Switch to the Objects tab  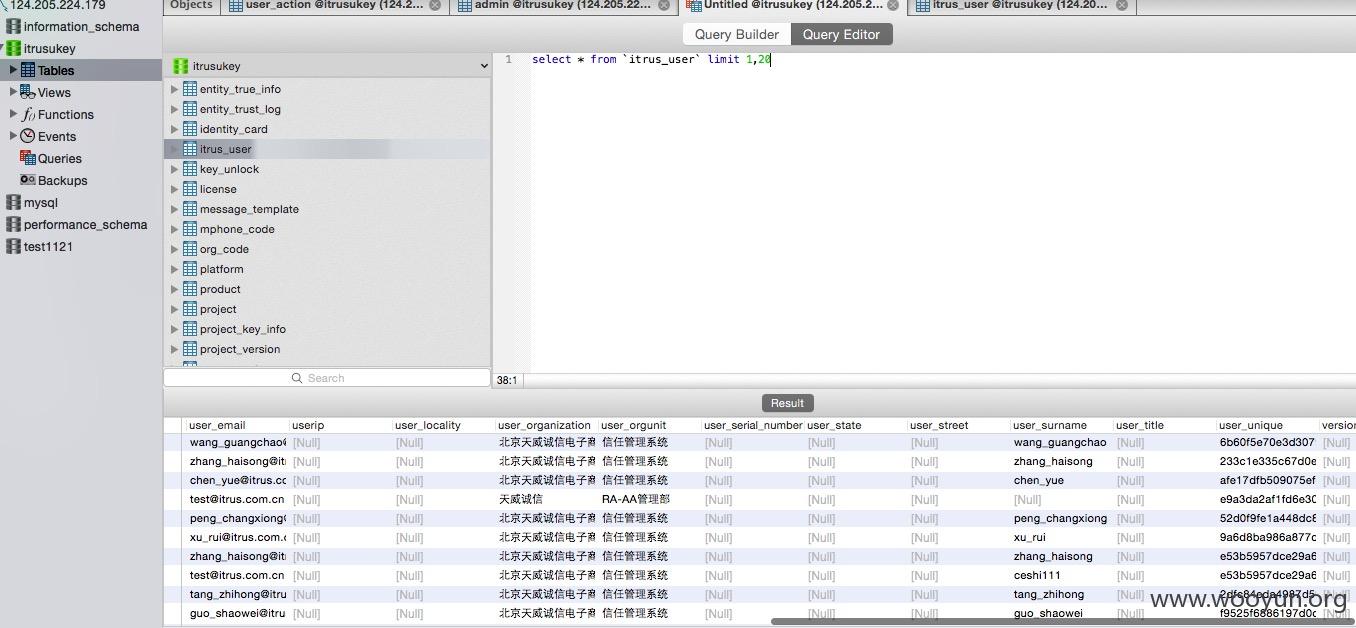point(191,5)
